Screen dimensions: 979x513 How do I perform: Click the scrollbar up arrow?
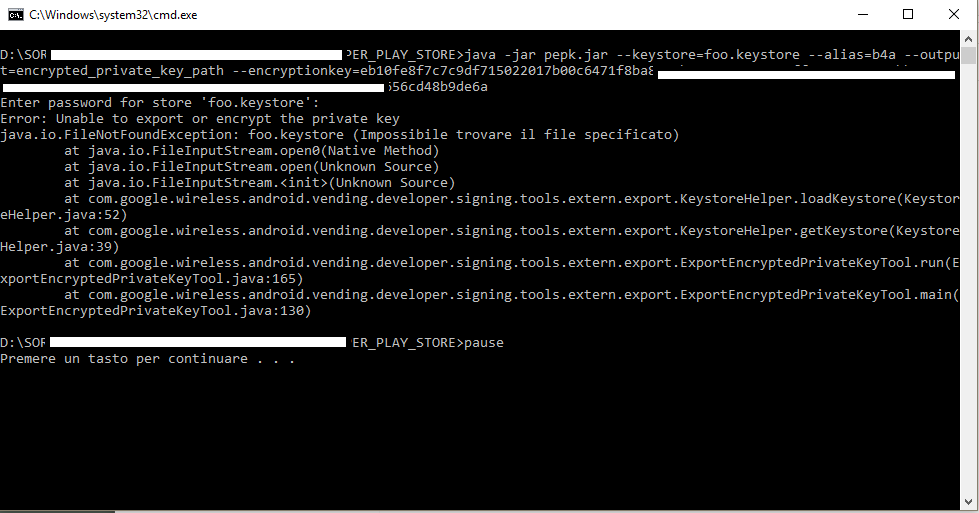tap(970, 38)
